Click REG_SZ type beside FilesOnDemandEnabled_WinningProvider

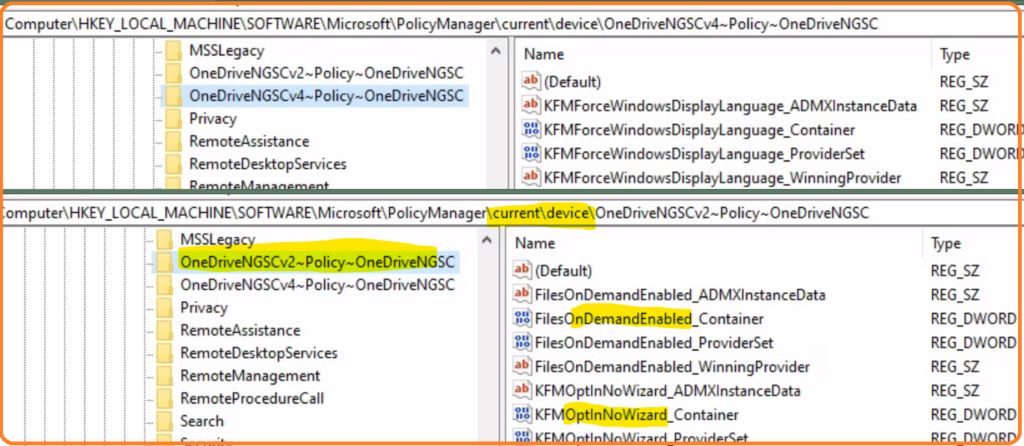(955, 367)
